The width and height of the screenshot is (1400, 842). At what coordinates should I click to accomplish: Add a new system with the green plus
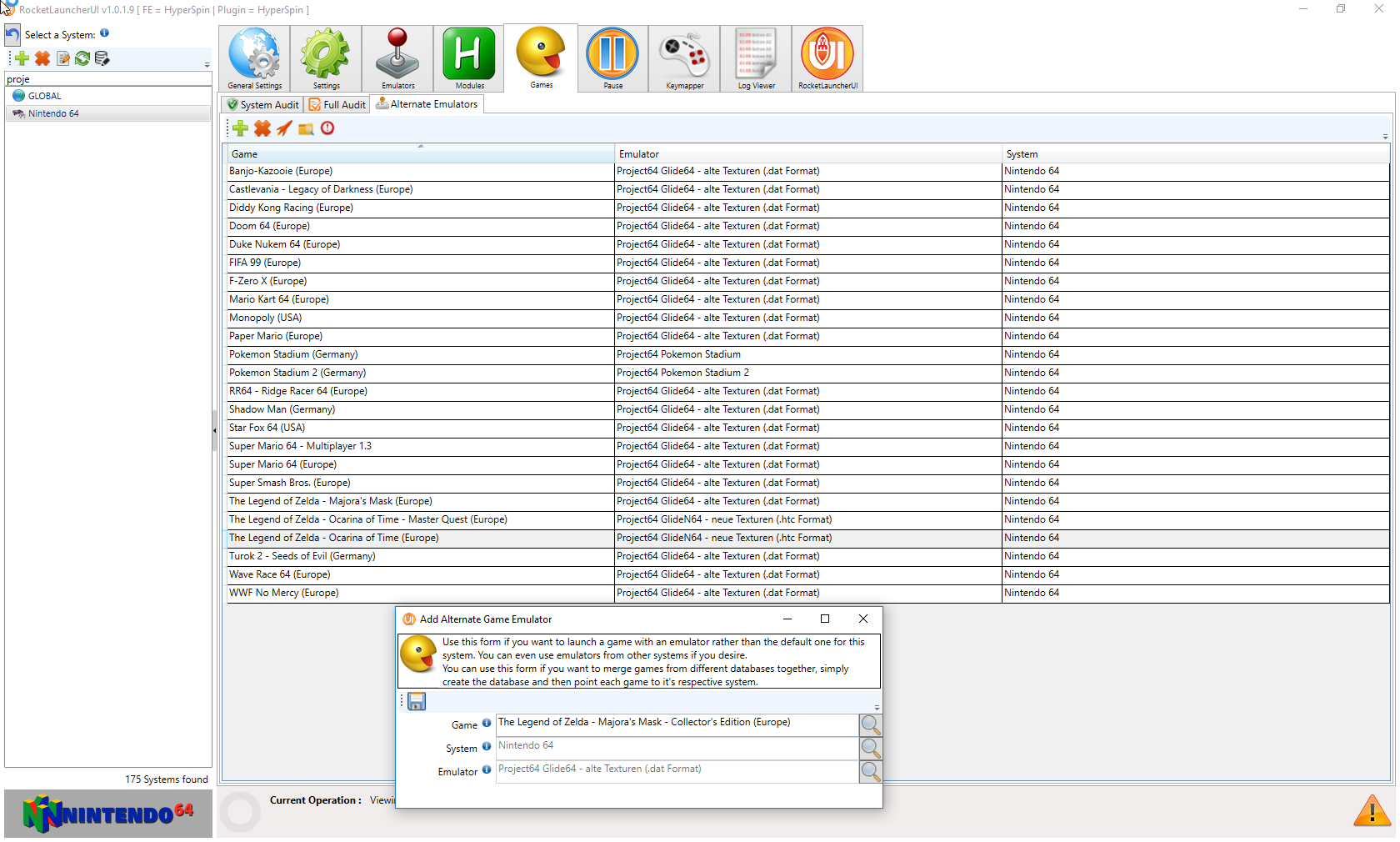click(x=22, y=58)
